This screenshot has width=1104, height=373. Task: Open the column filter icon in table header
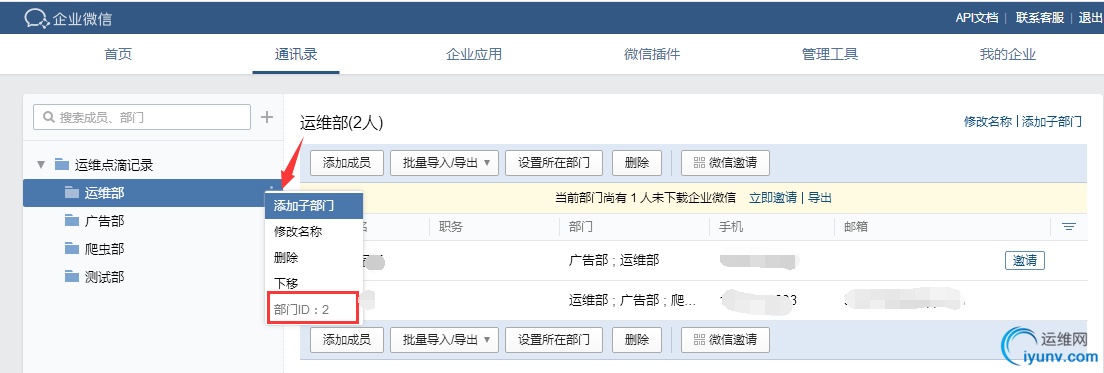(x=1069, y=227)
